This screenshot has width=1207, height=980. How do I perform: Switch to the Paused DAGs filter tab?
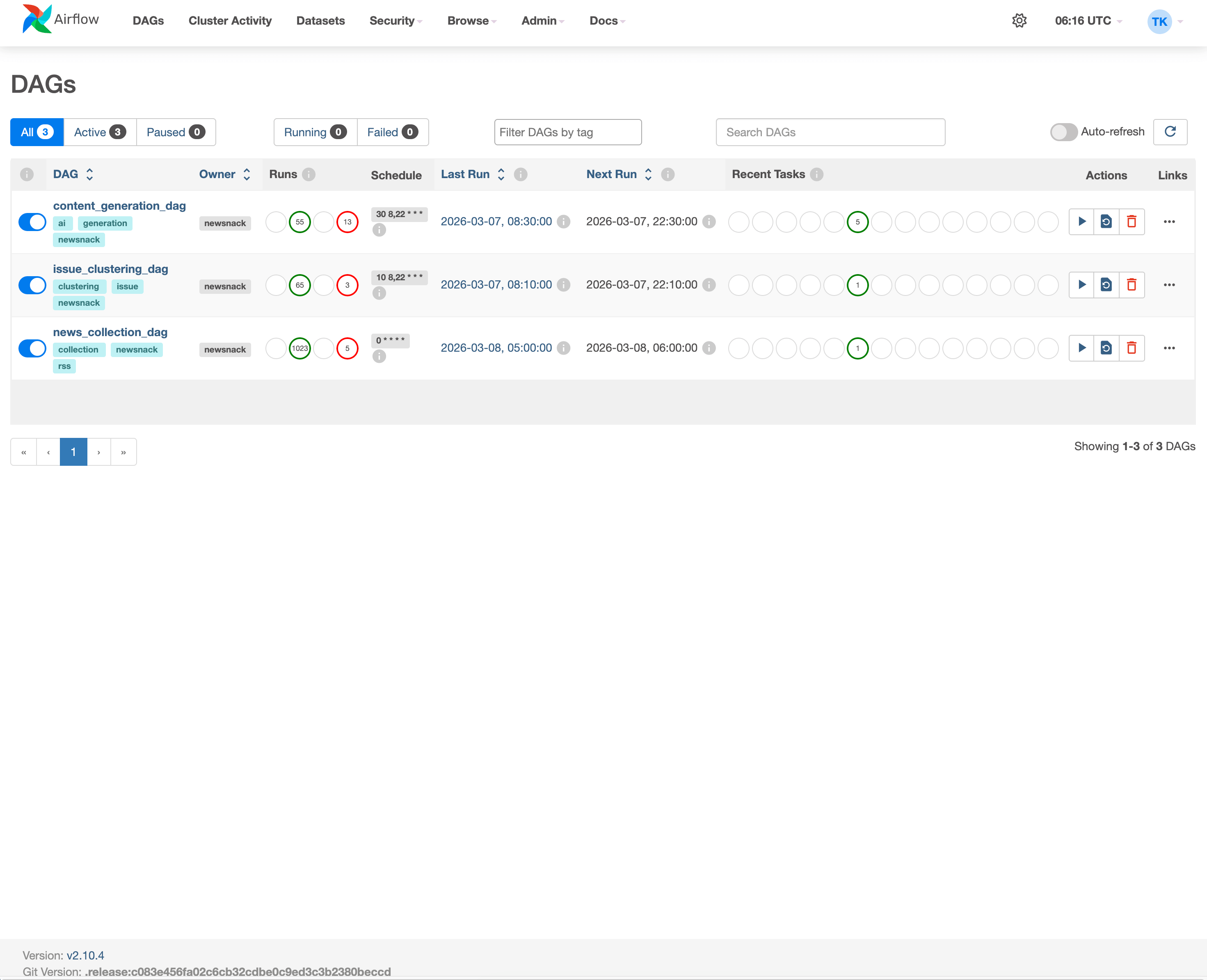tap(175, 132)
